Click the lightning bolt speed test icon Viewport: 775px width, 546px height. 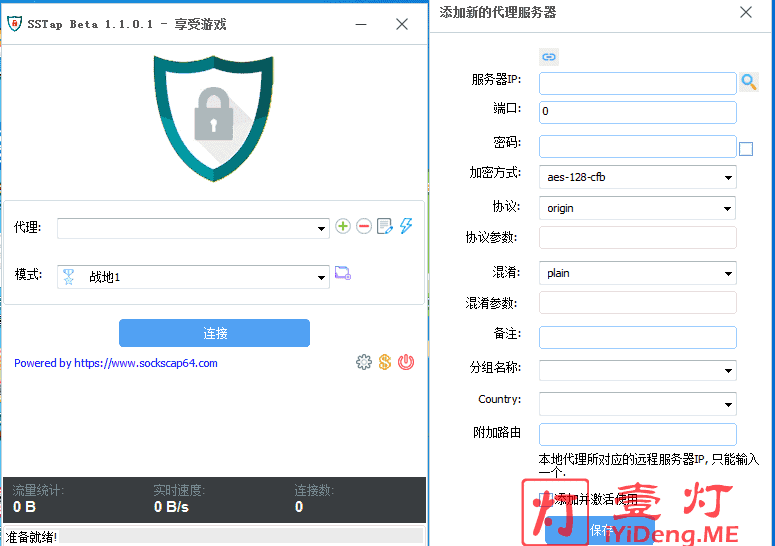point(406,226)
